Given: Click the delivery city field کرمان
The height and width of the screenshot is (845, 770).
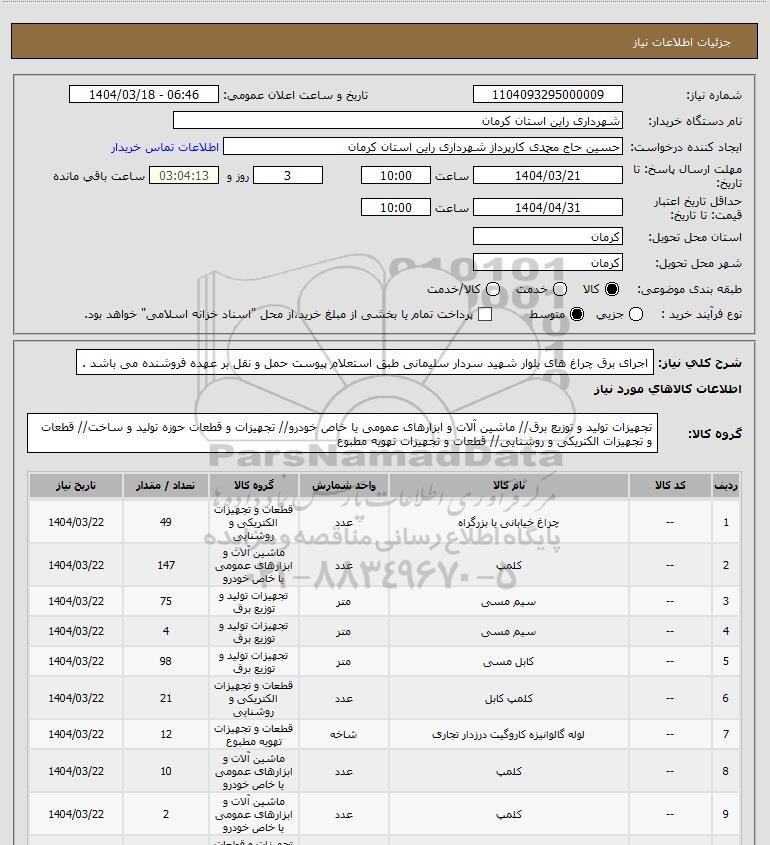Looking at the screenshot, I should pyautogui.click(x=547, y=262).
